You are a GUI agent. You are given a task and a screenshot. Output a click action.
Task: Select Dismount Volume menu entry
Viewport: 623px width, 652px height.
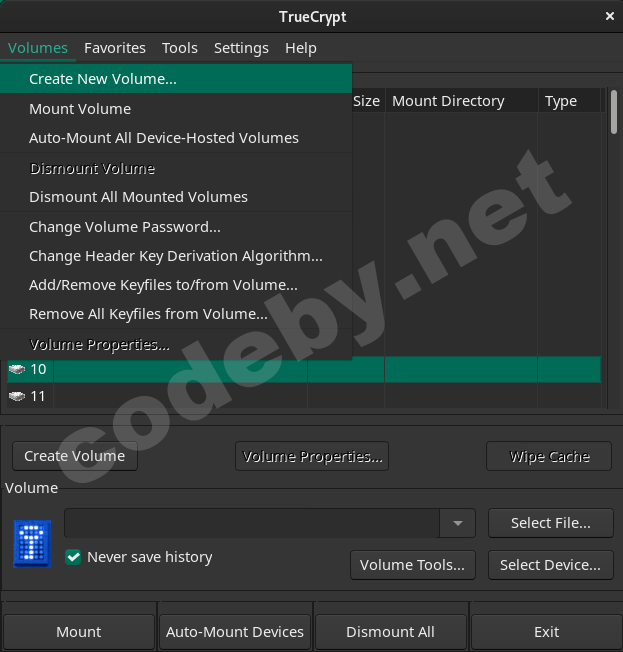(176, 168)
